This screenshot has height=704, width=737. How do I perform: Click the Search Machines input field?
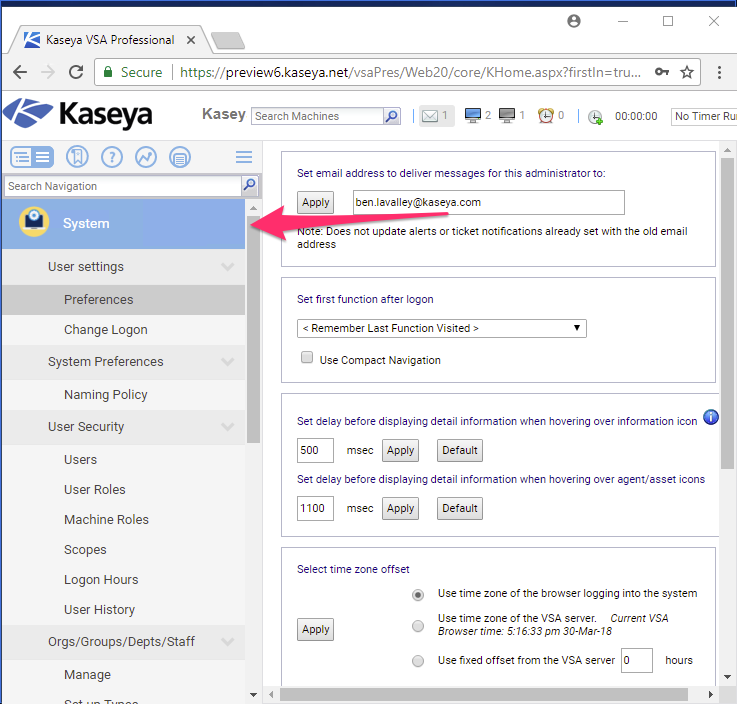point(318,116)
